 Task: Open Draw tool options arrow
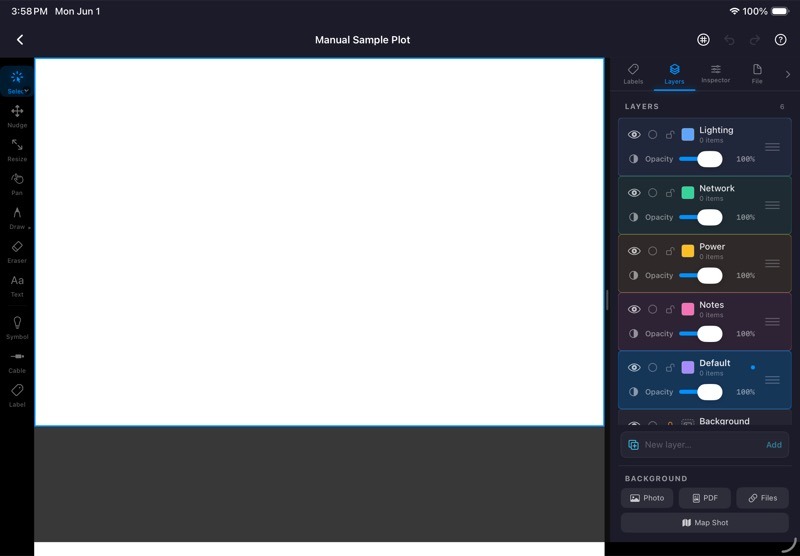pos(29,228)
